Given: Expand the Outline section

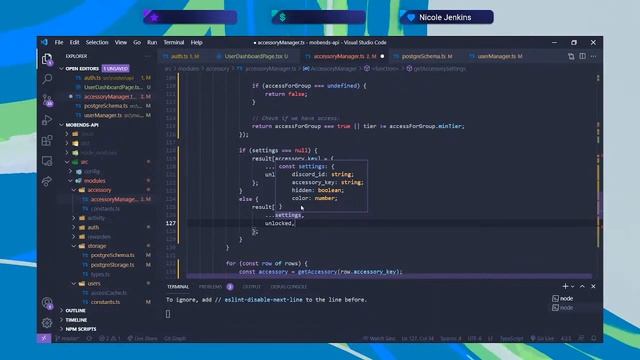Looking at the screenshot, I should tap(76, 311).
